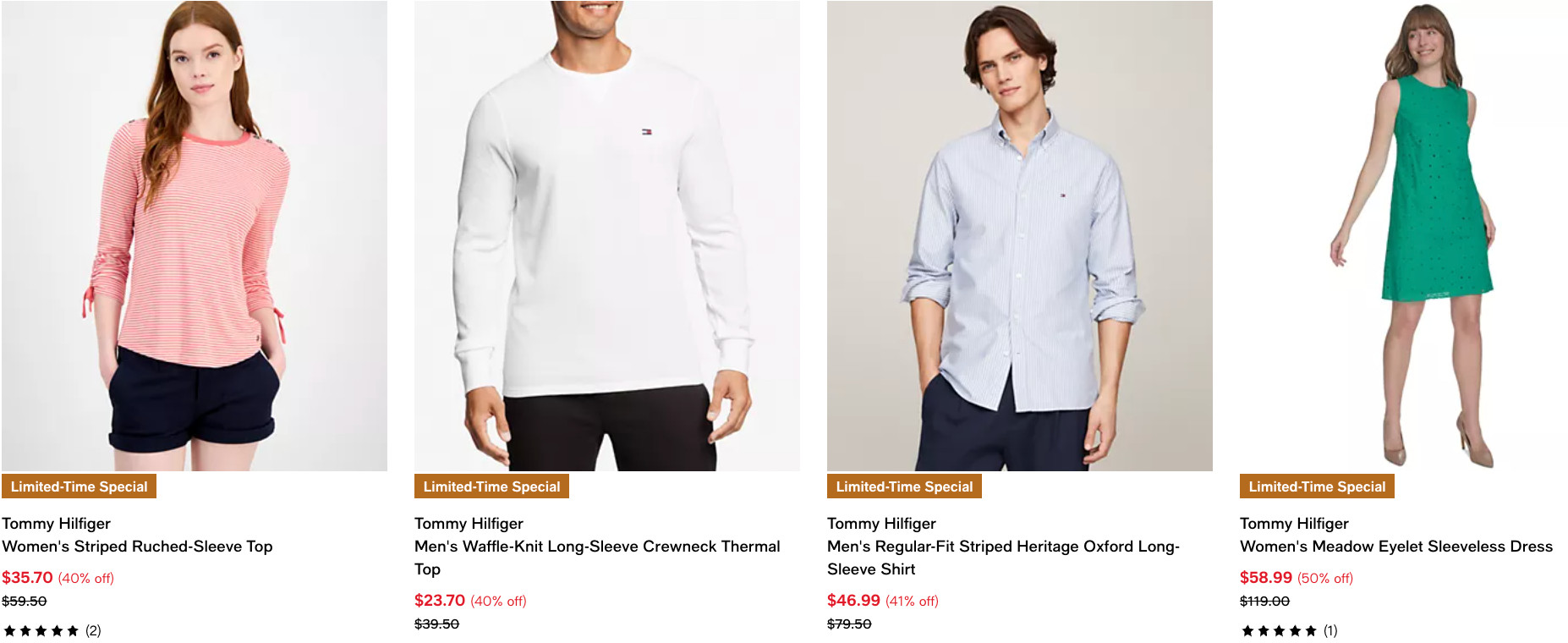Open the (1) review count for Eyelet Dress
Viewport: 1568px width, 643px height.
[x=1330, y=630]
